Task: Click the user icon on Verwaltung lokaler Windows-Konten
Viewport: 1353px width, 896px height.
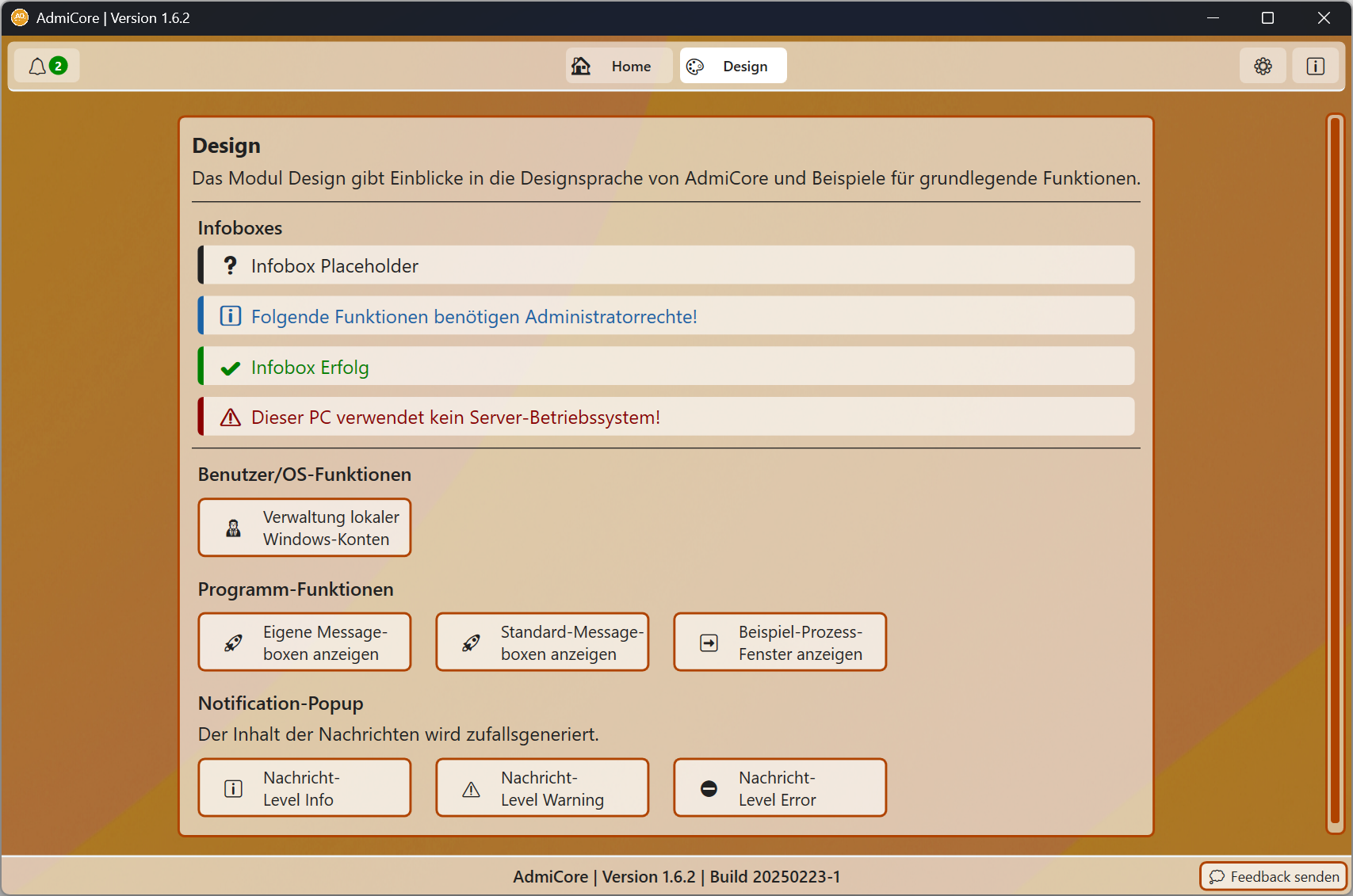Action: coord(233,528)
